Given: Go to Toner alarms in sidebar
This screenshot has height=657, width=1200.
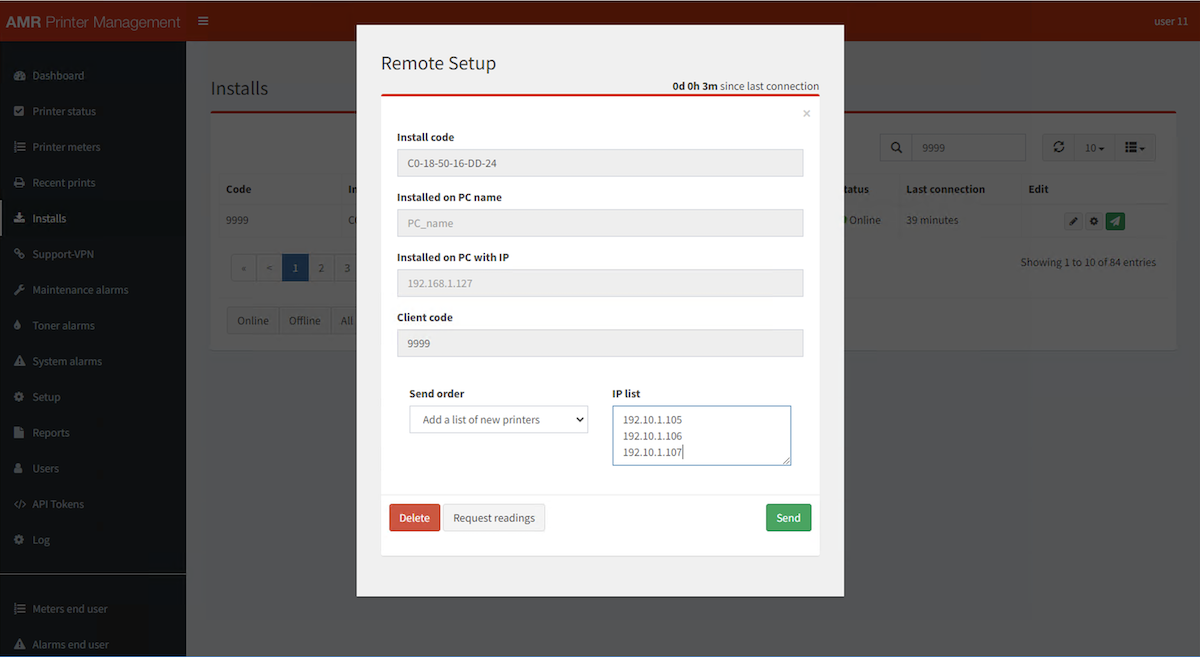Looking at the screenshot, I should coord(63,326).
